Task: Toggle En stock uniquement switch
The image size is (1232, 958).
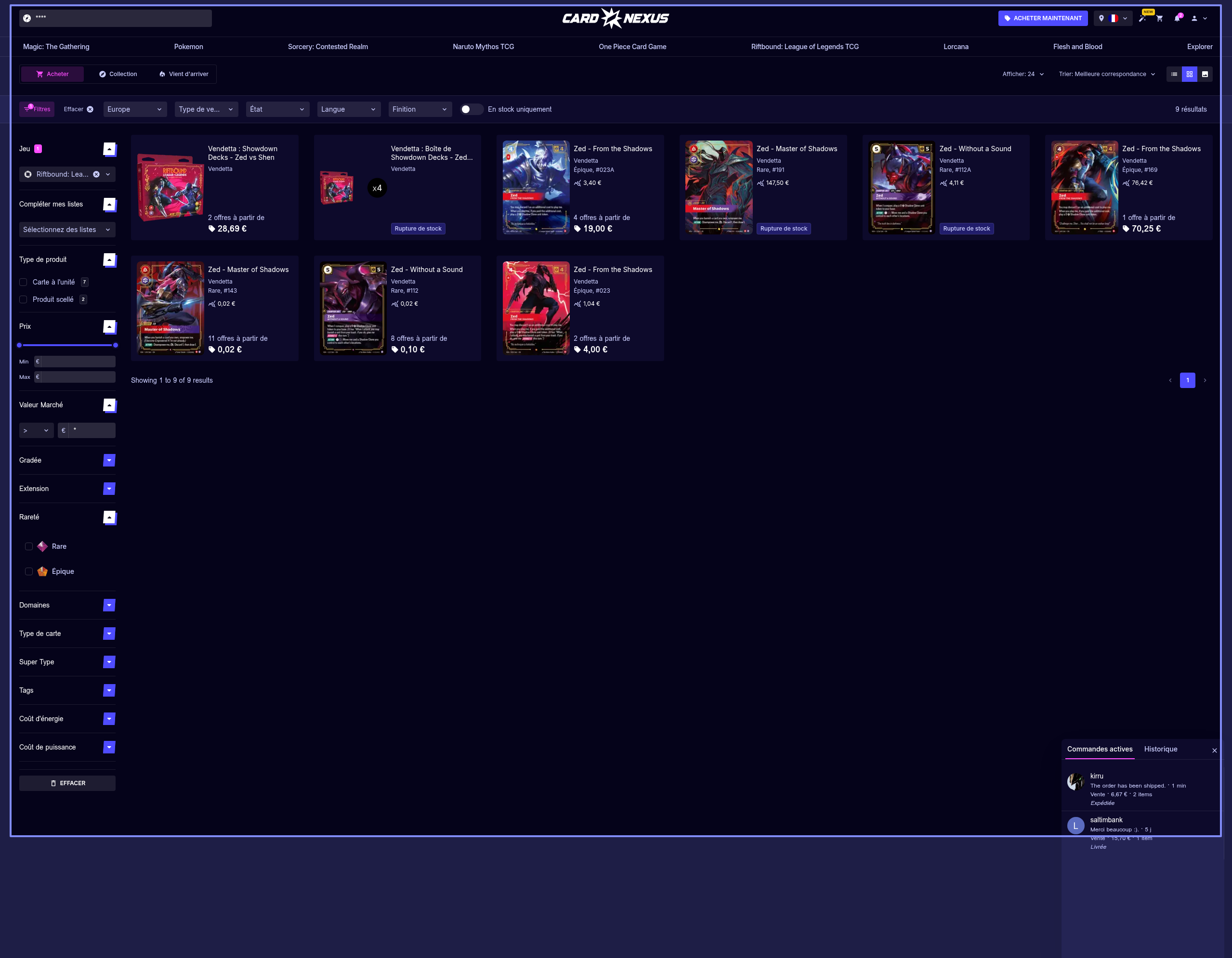Action: pos(471,109)
